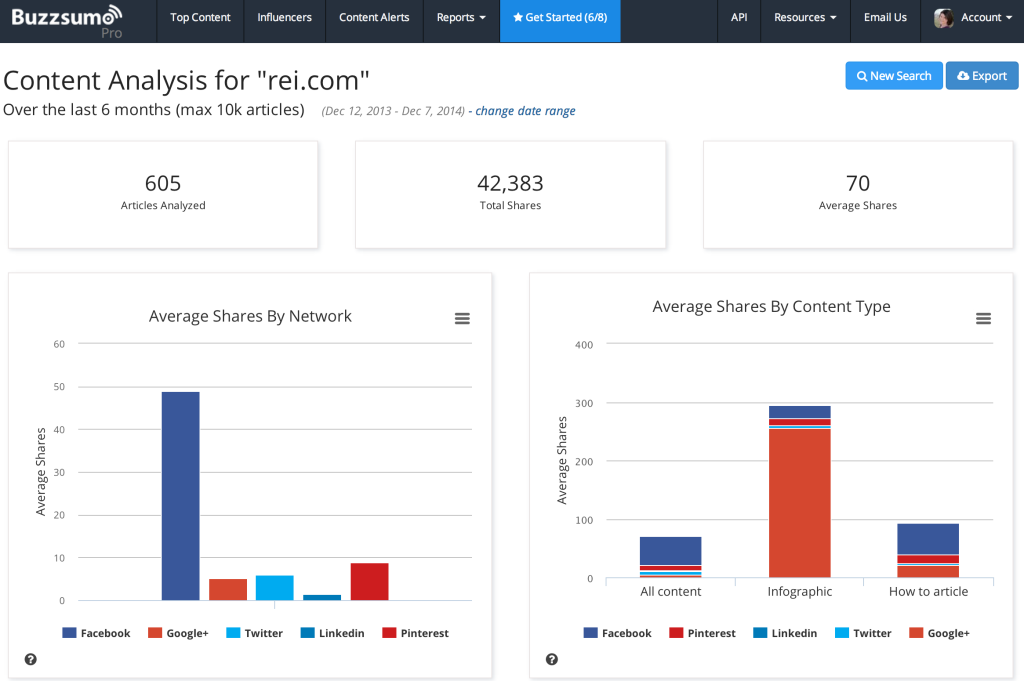Click Email Us in the navigation bar
The width and height of the screenshot is (1024, 681).
coord(885,18)
